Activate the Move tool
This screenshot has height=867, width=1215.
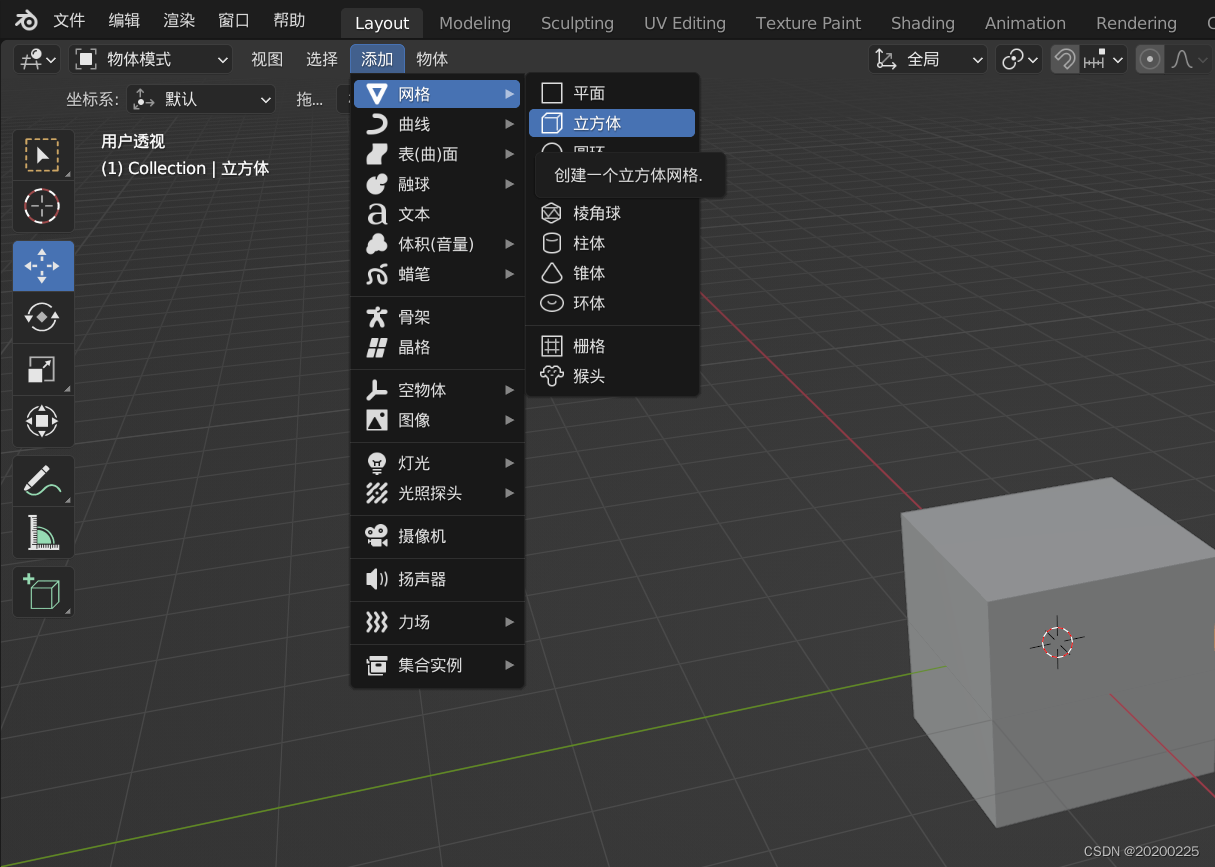tap(42, 266)
